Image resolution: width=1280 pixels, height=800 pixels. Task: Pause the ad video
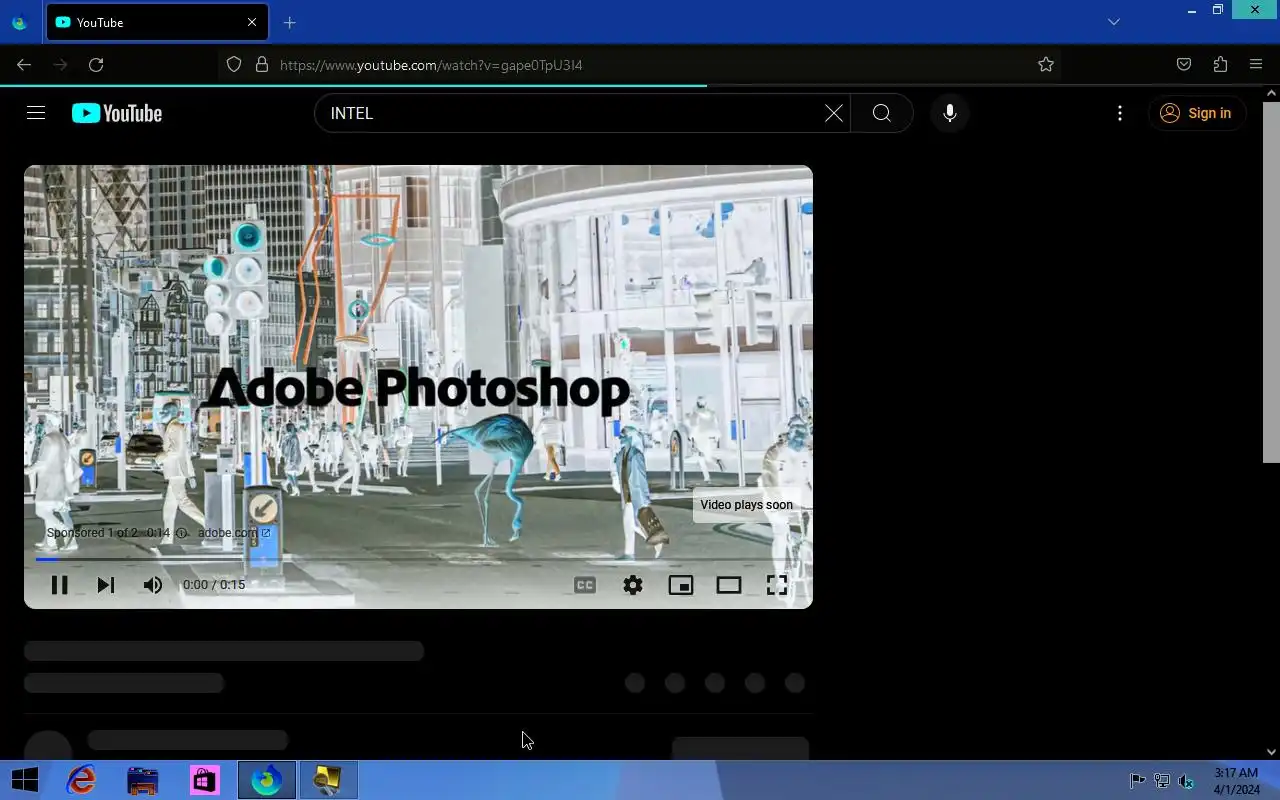pos(59,585)
